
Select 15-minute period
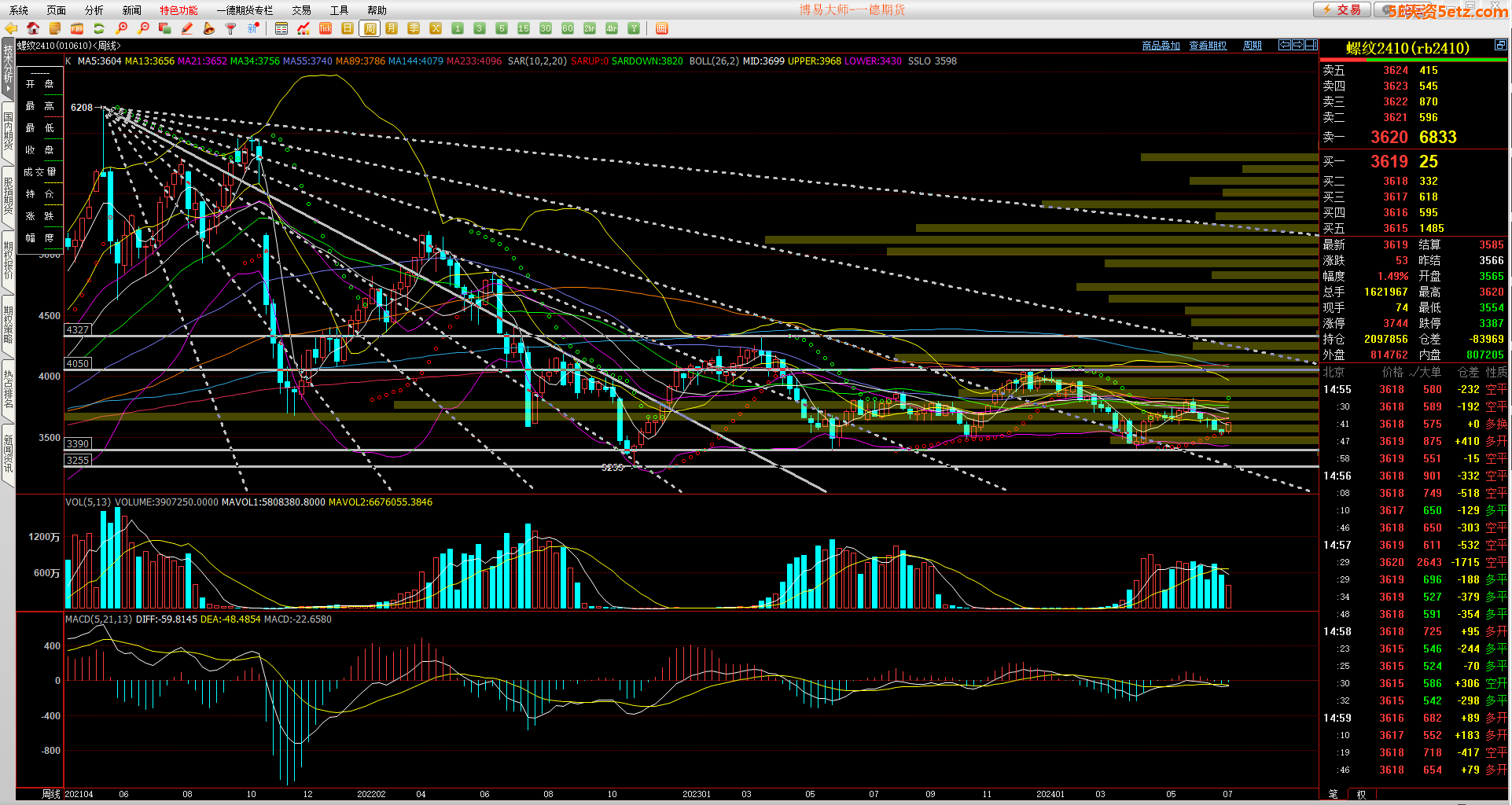(x=524, y=28)
